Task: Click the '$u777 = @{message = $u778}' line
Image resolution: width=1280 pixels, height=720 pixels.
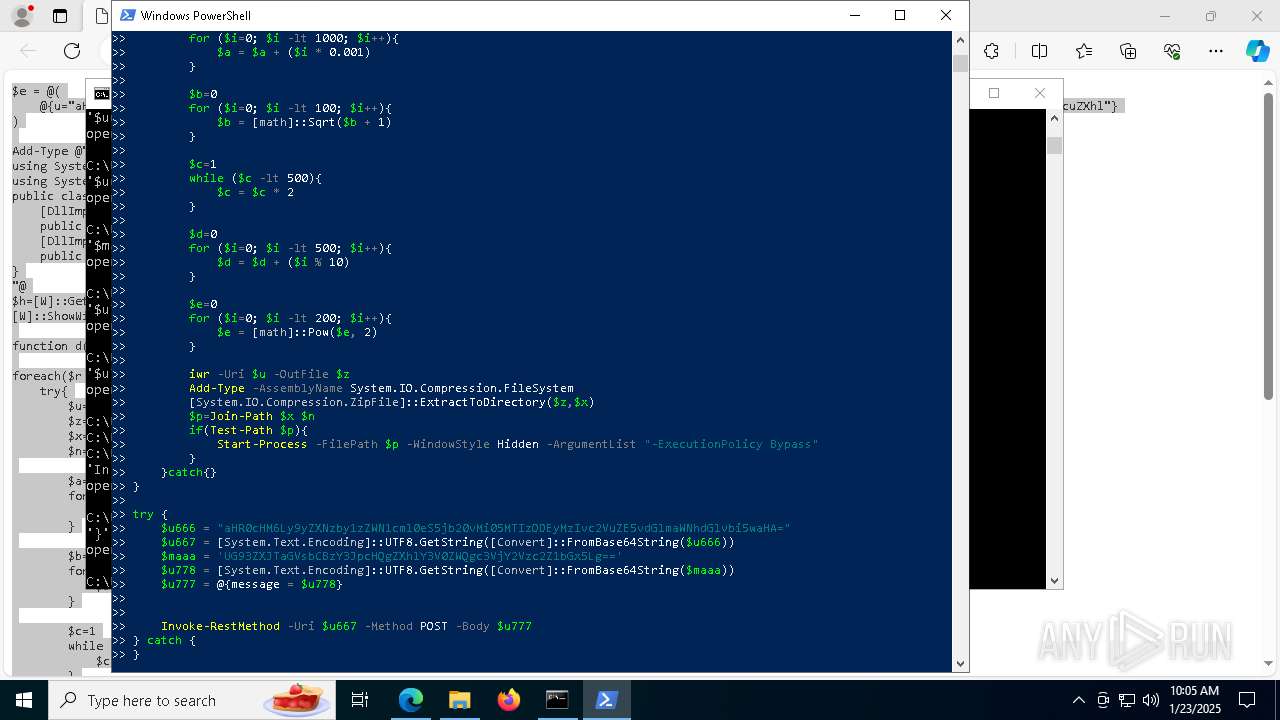Action: point(251,584)
